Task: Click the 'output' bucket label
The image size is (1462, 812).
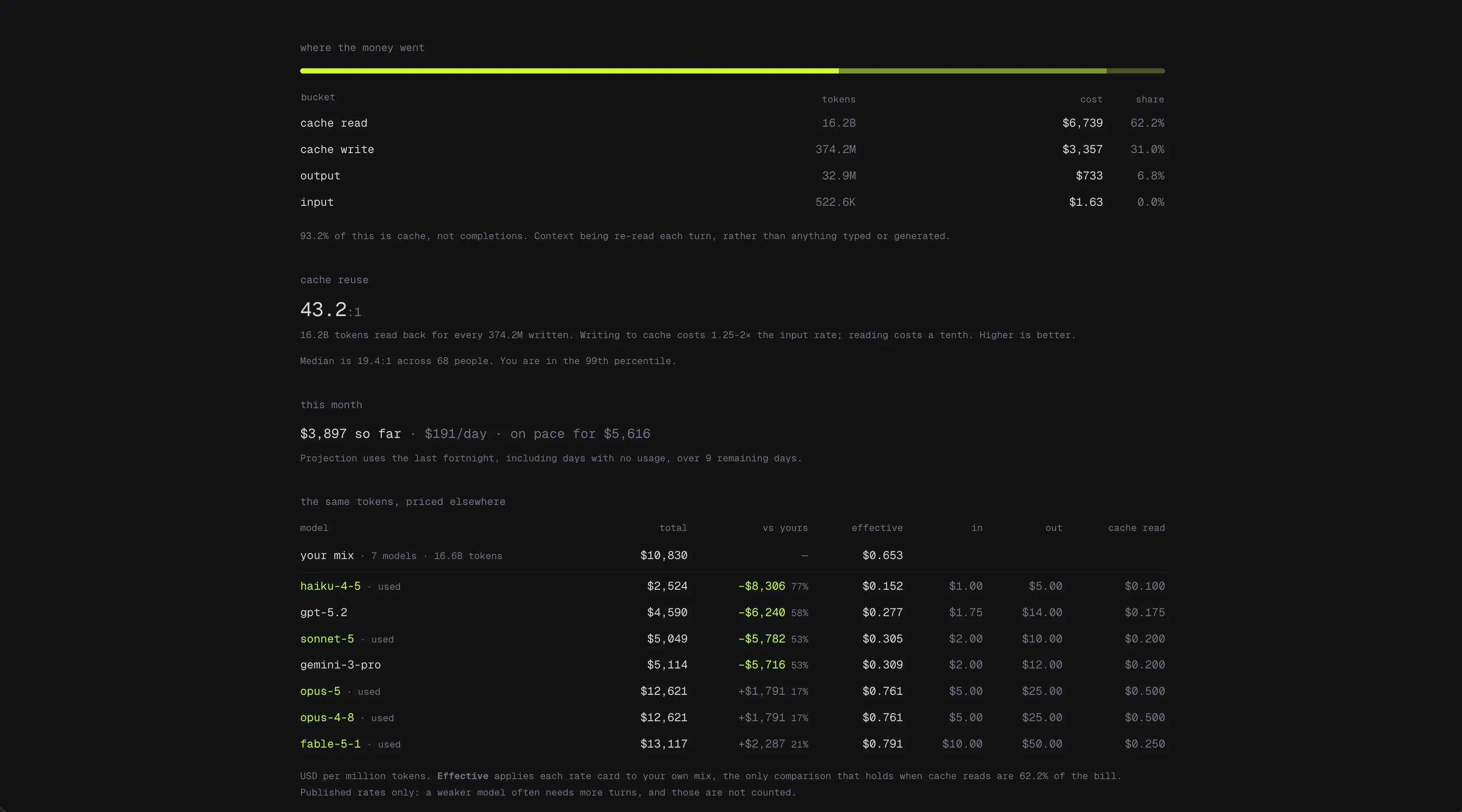Action: (320, 176)
